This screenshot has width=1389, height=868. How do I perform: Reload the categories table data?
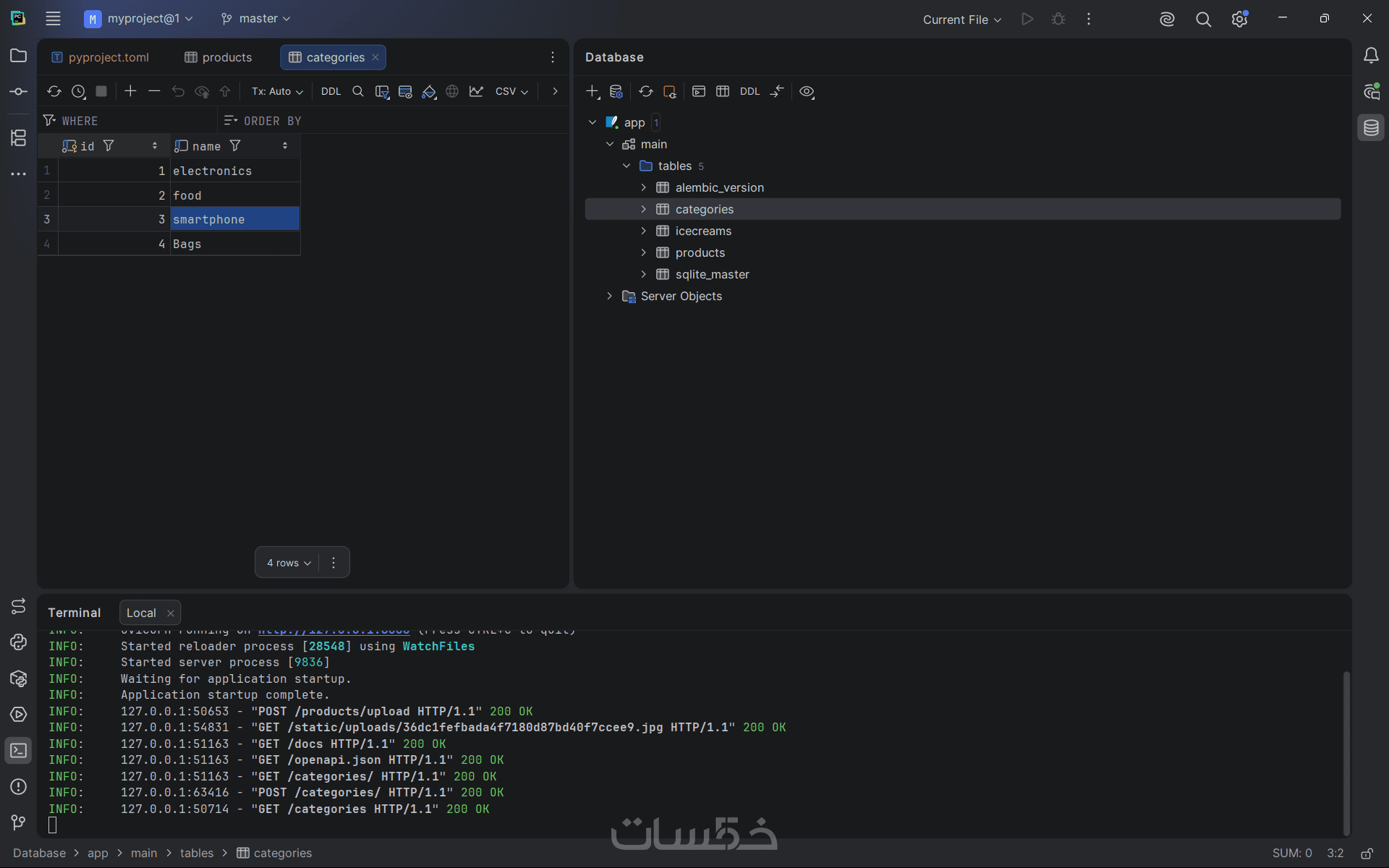coord(54,91)
